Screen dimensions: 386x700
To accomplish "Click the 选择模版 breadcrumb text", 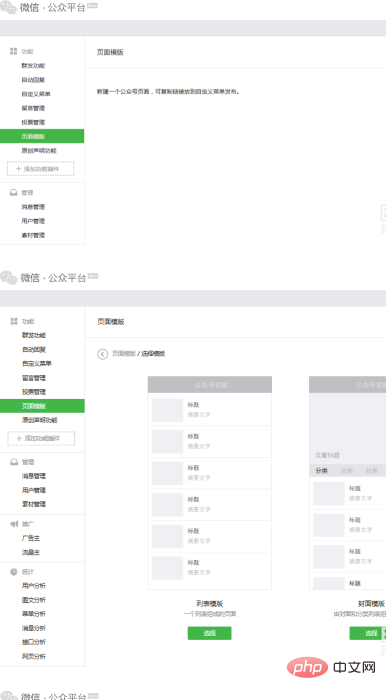I will 154,354.
